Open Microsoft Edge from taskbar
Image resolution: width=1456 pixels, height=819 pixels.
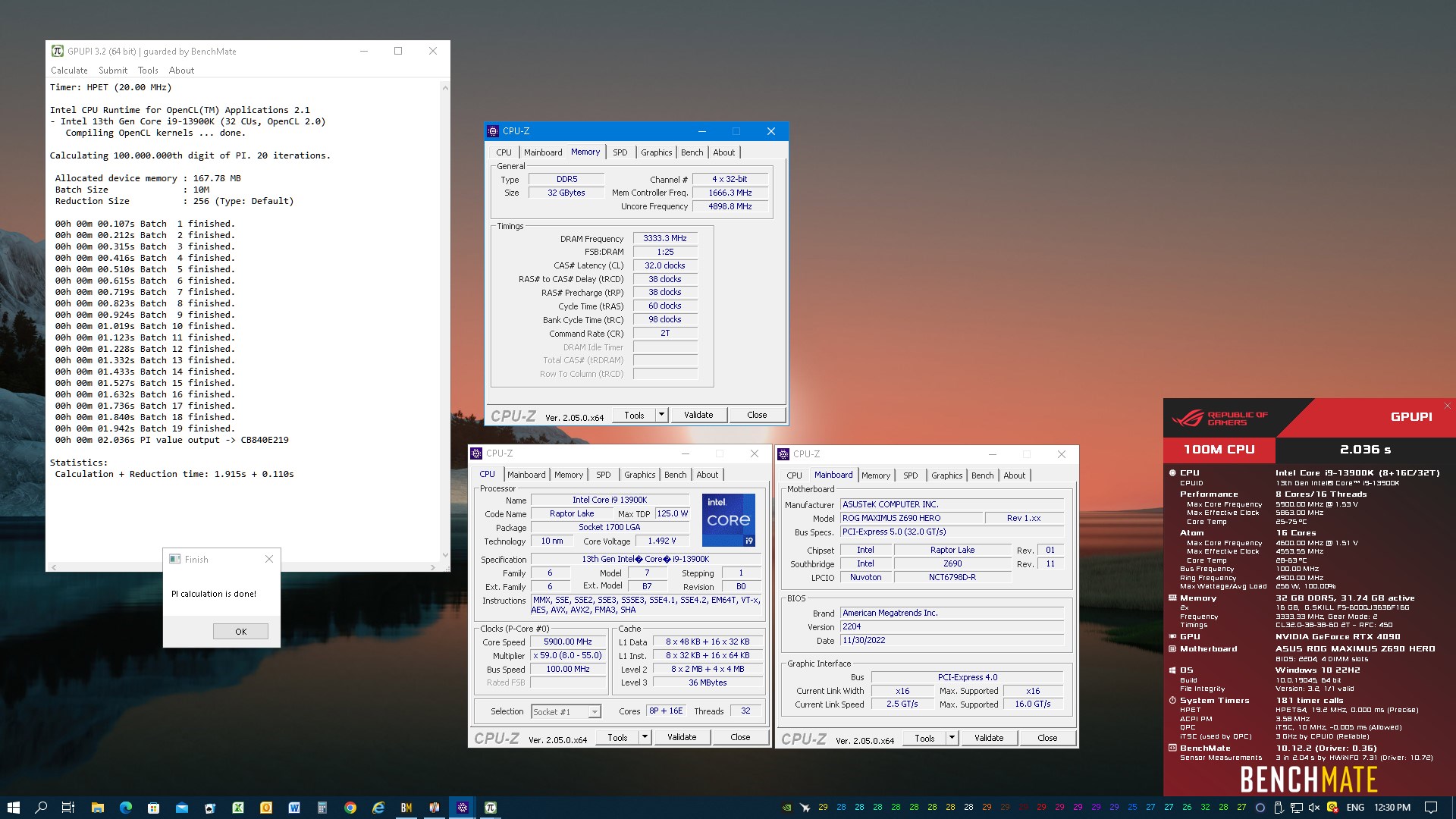click(x=125, y=807)
